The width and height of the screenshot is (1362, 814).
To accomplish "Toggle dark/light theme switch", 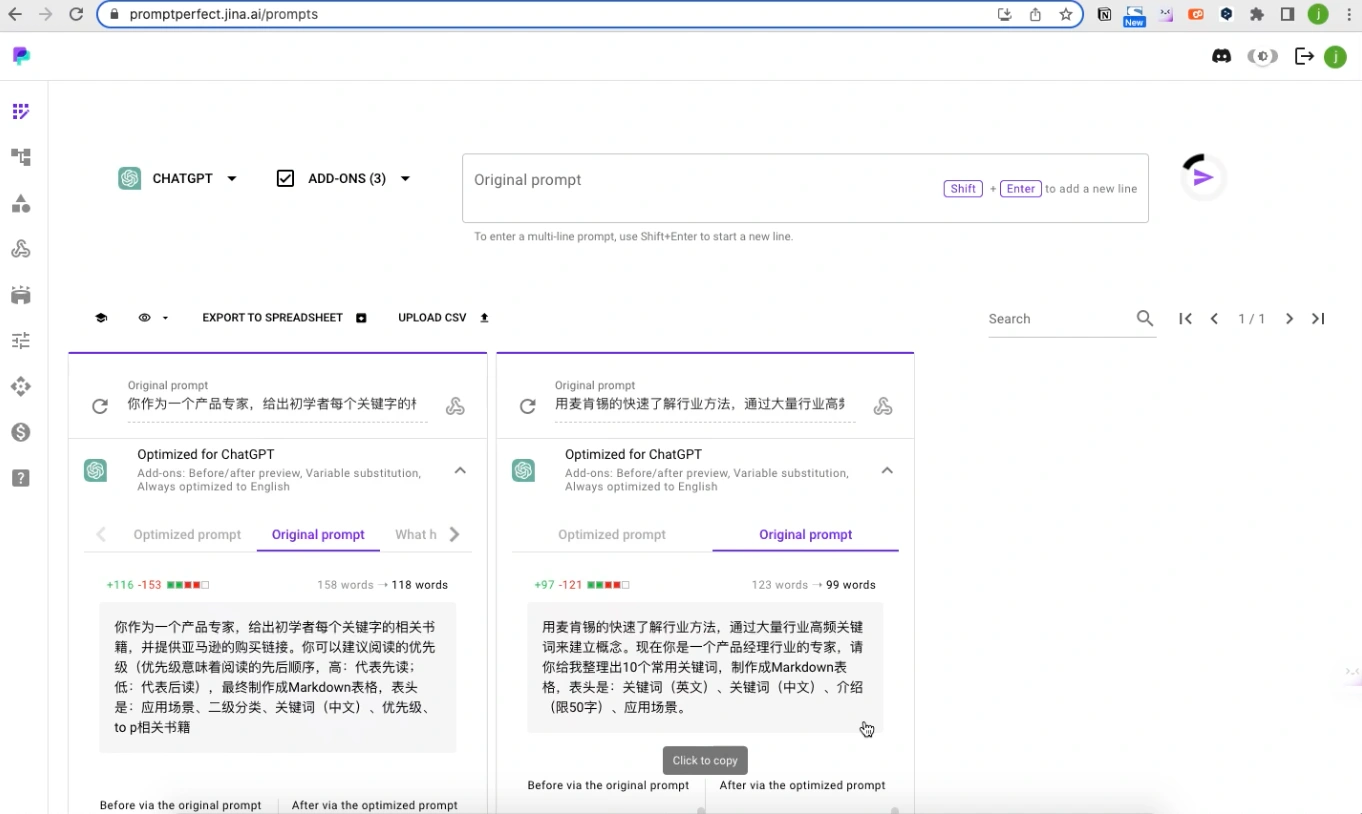I will tap(1263, 57).
